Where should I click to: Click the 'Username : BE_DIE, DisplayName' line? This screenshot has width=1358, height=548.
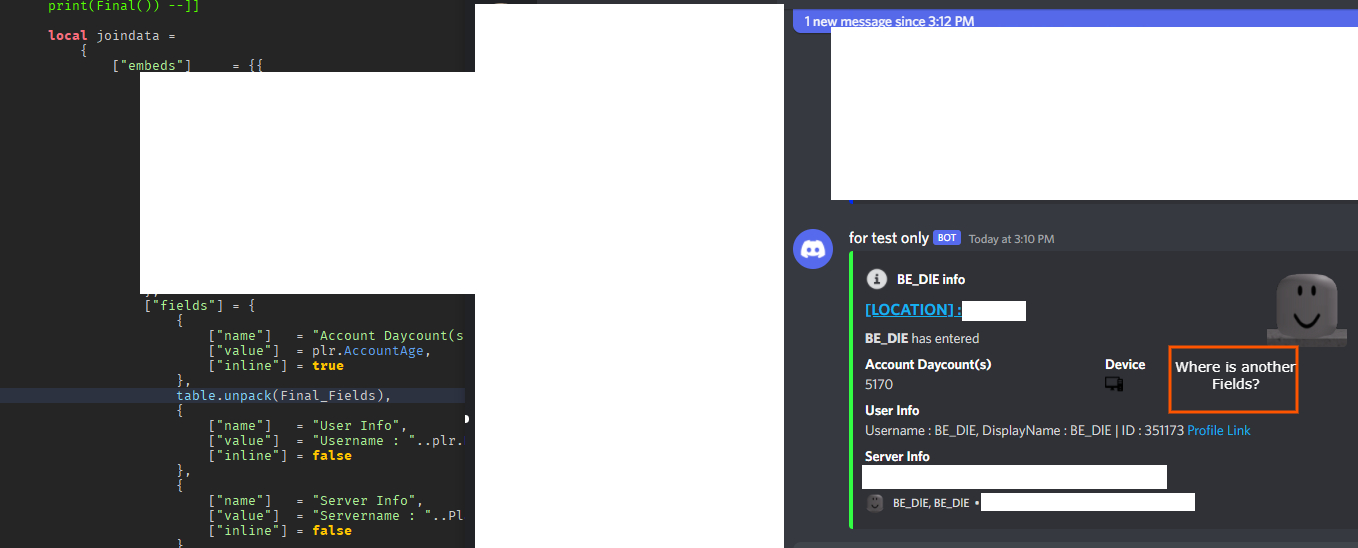1024,430
